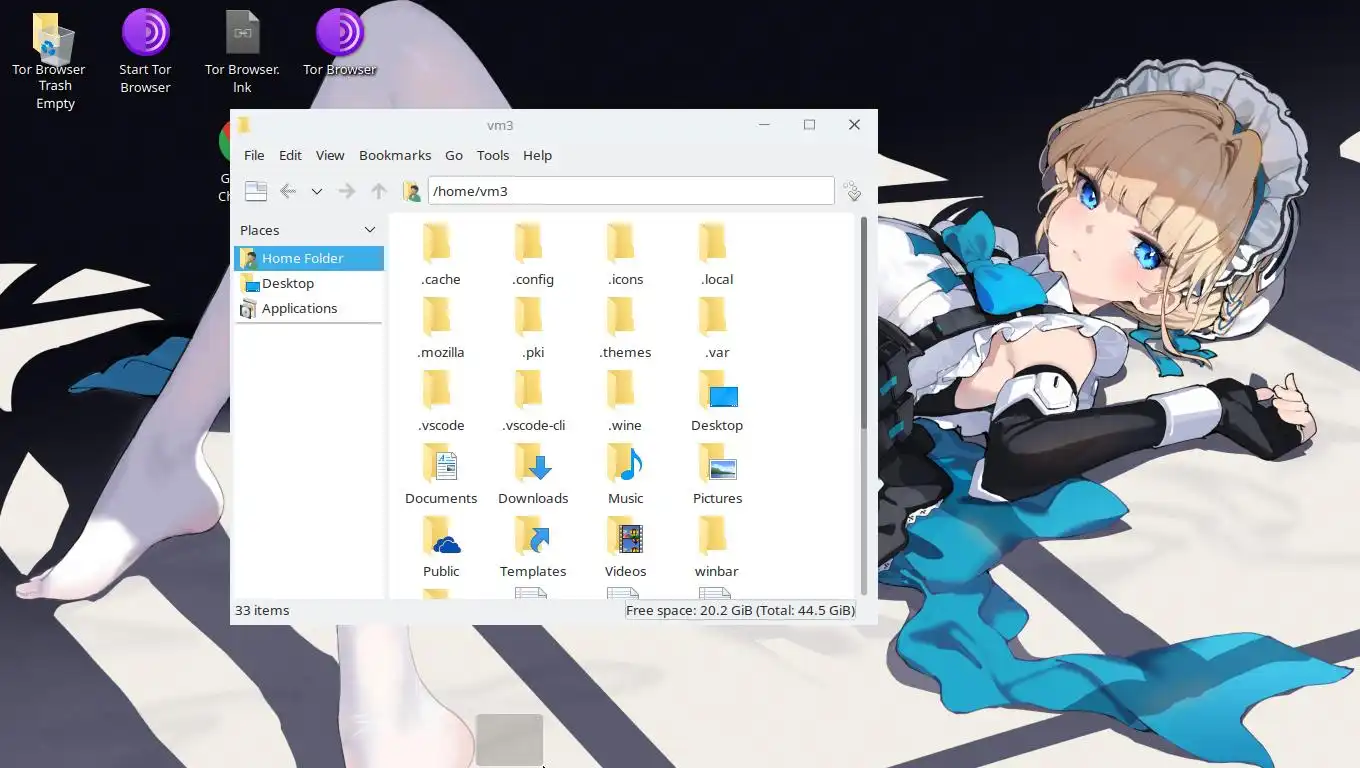
Task: Select Tor Browser Trash desktop icon
Action: click(49, 62)
